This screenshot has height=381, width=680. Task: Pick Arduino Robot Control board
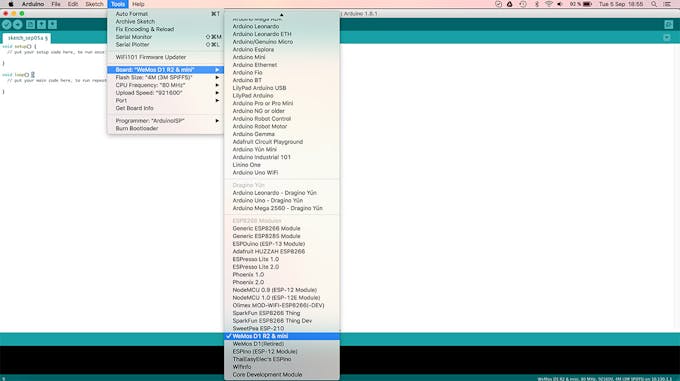282,119
